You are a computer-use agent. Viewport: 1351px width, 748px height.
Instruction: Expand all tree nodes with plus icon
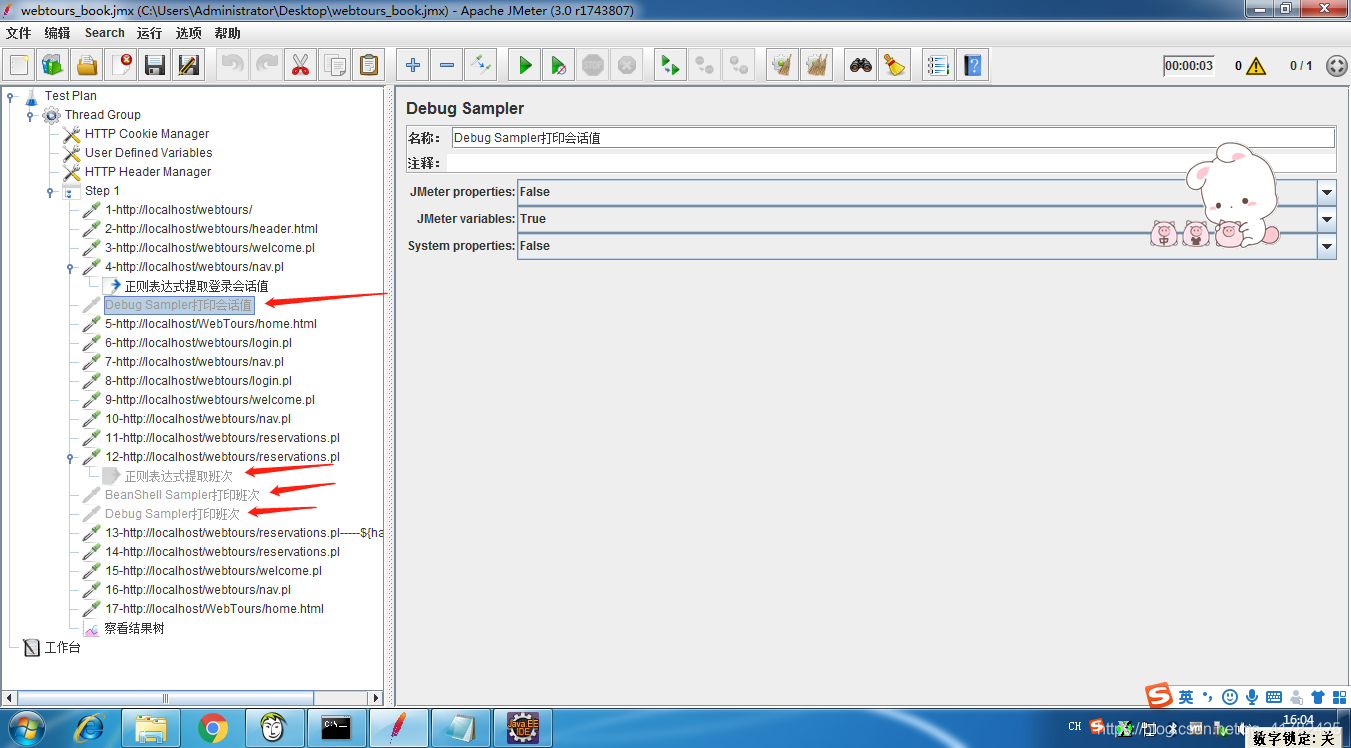413,66
